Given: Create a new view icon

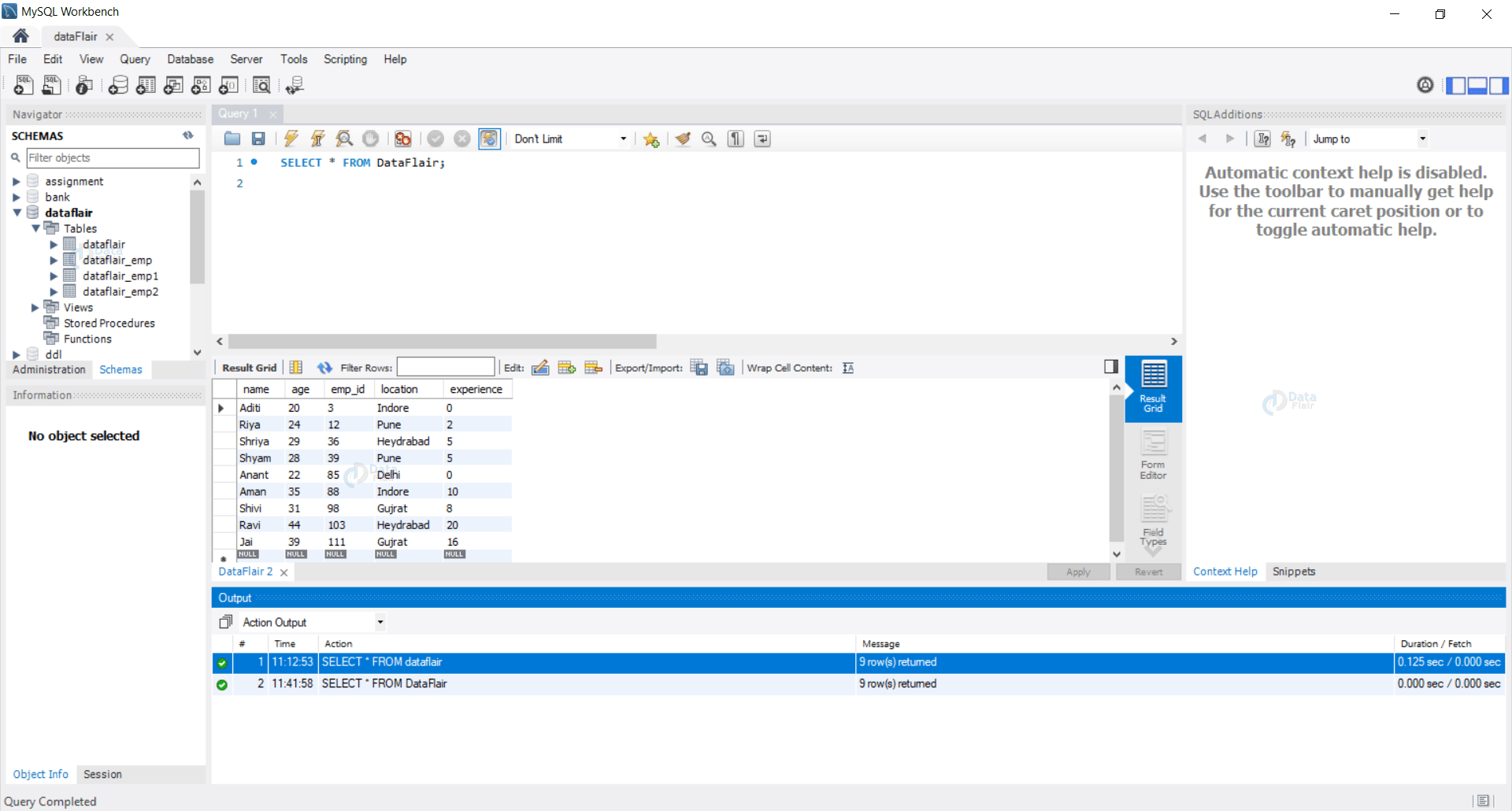Looking at the screenshot, I should [173, 85].
